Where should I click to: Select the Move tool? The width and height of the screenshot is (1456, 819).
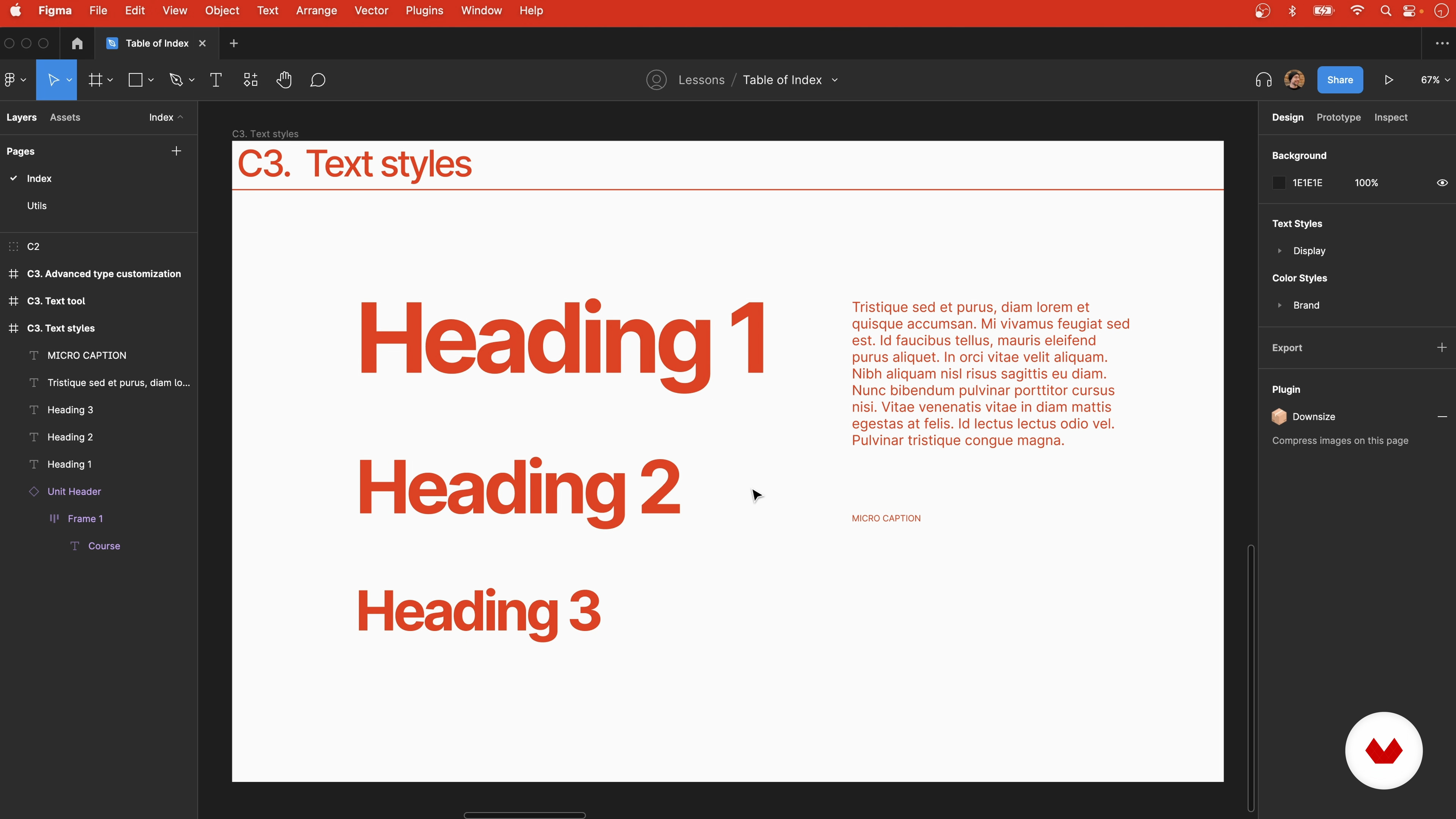[x=53, y=80]
